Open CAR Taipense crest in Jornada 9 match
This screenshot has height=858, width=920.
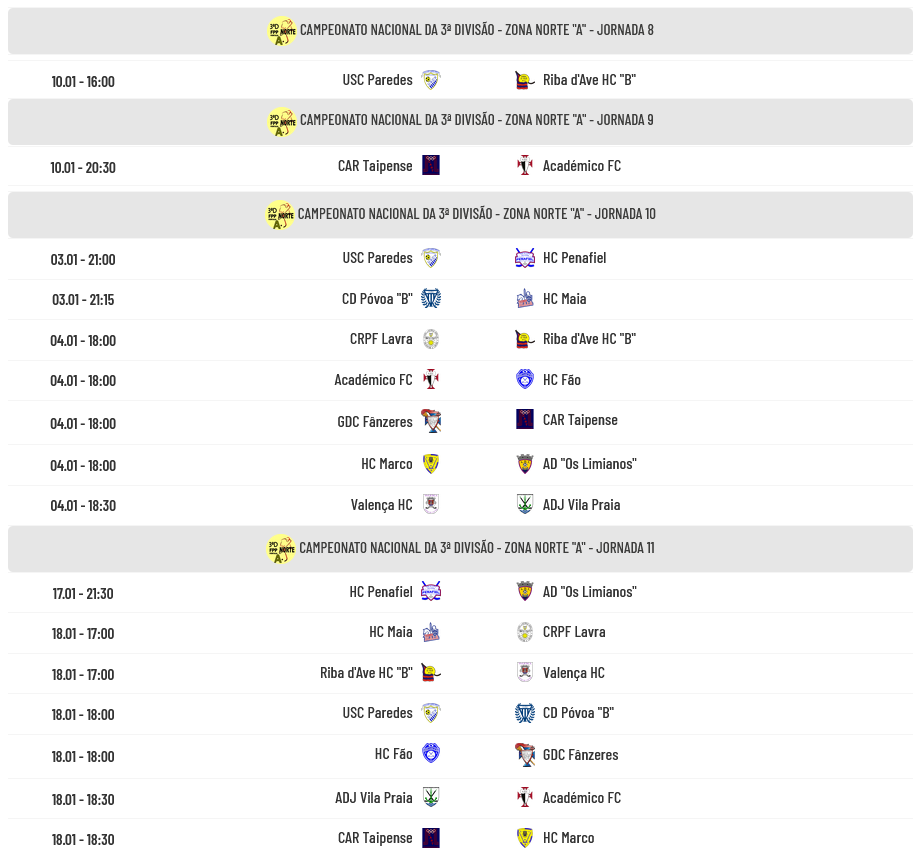[431, 166]
